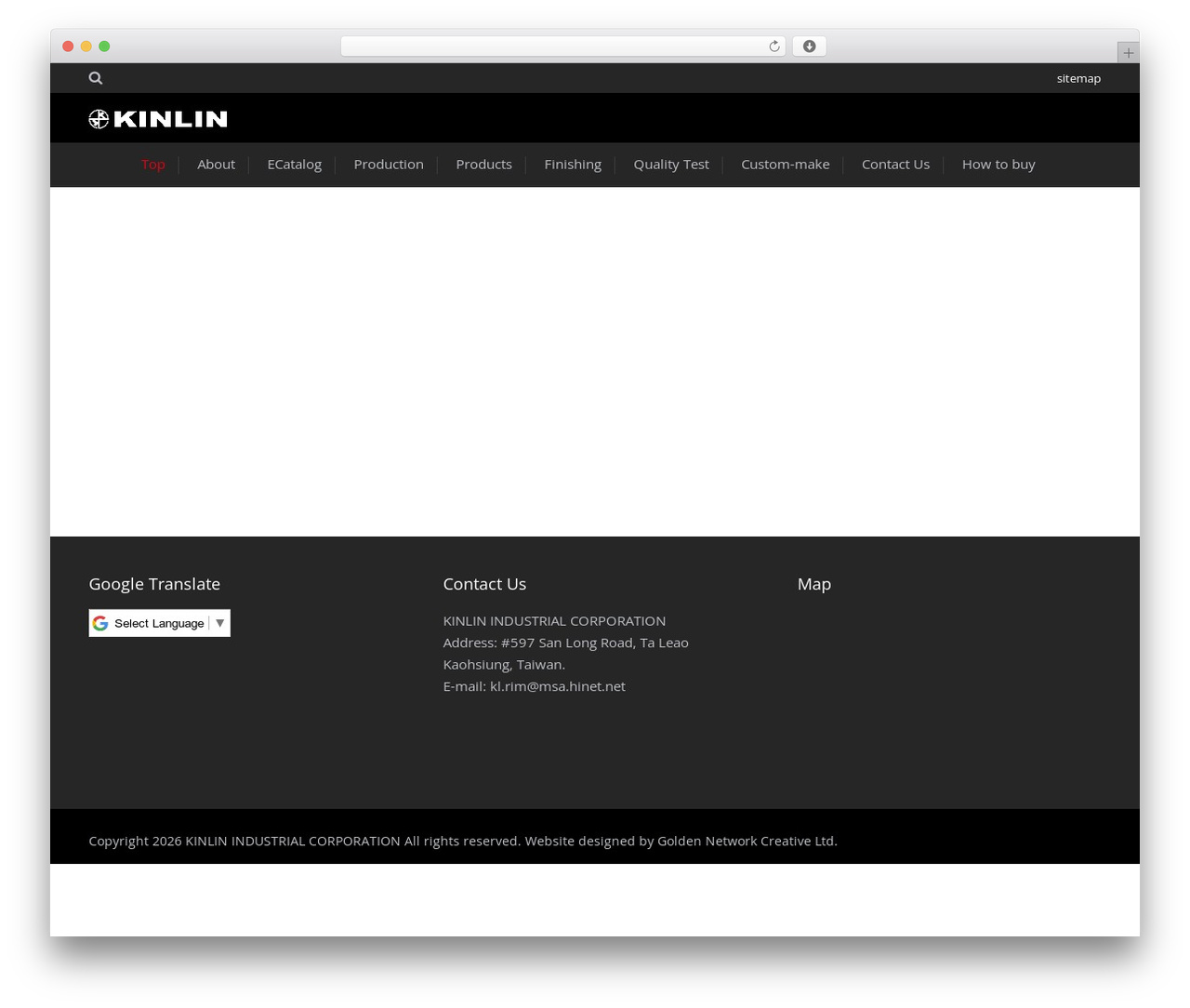Click the Kaohsiung, Taiwan. line
Image resolution: width=1190 pixels, height=1008 pixels.
point(504,664)
